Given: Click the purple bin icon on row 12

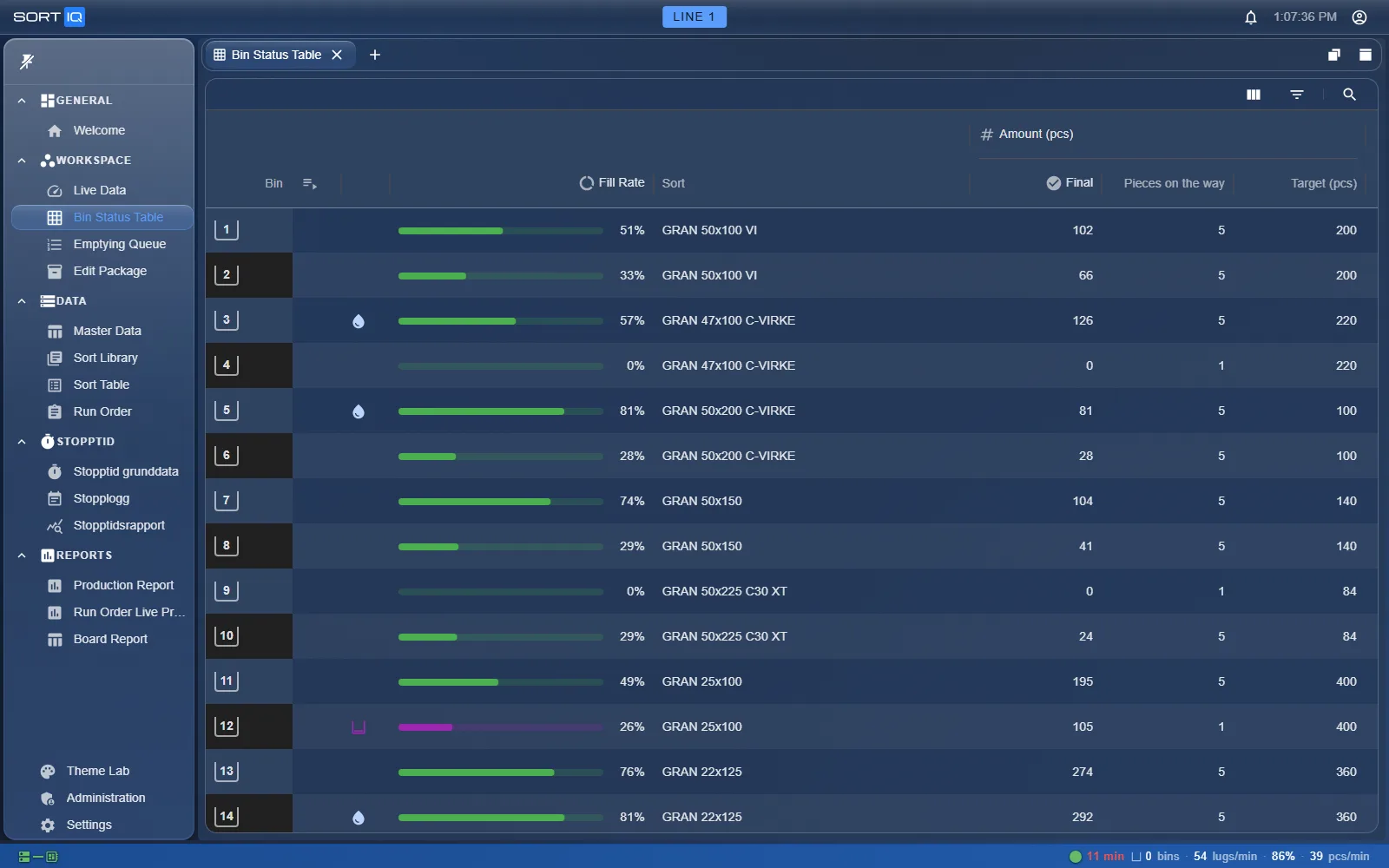Looking at the screenshot, I should tap(359, 727).
